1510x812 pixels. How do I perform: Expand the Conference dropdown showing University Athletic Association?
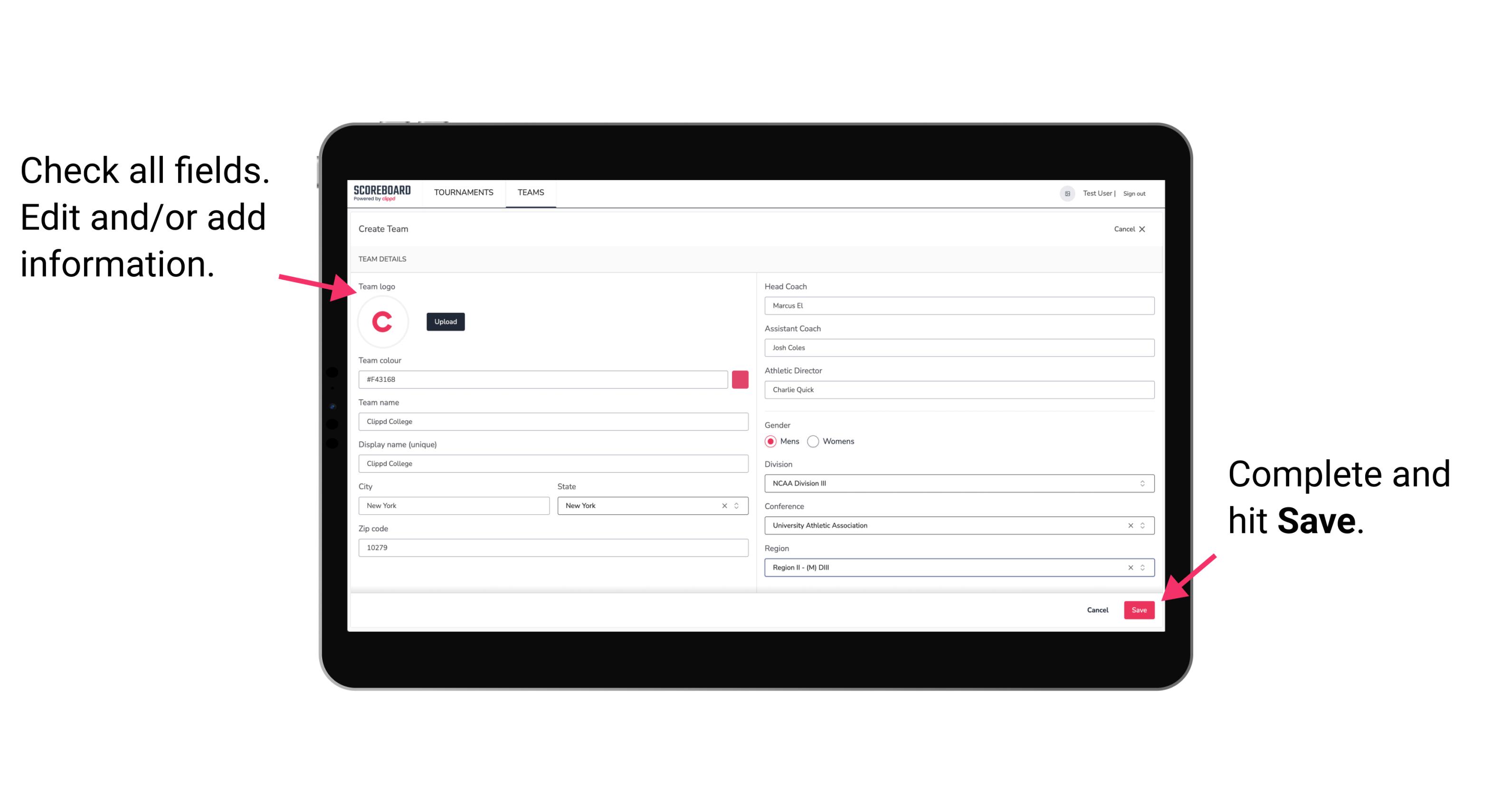click(x=1142, y=525)
